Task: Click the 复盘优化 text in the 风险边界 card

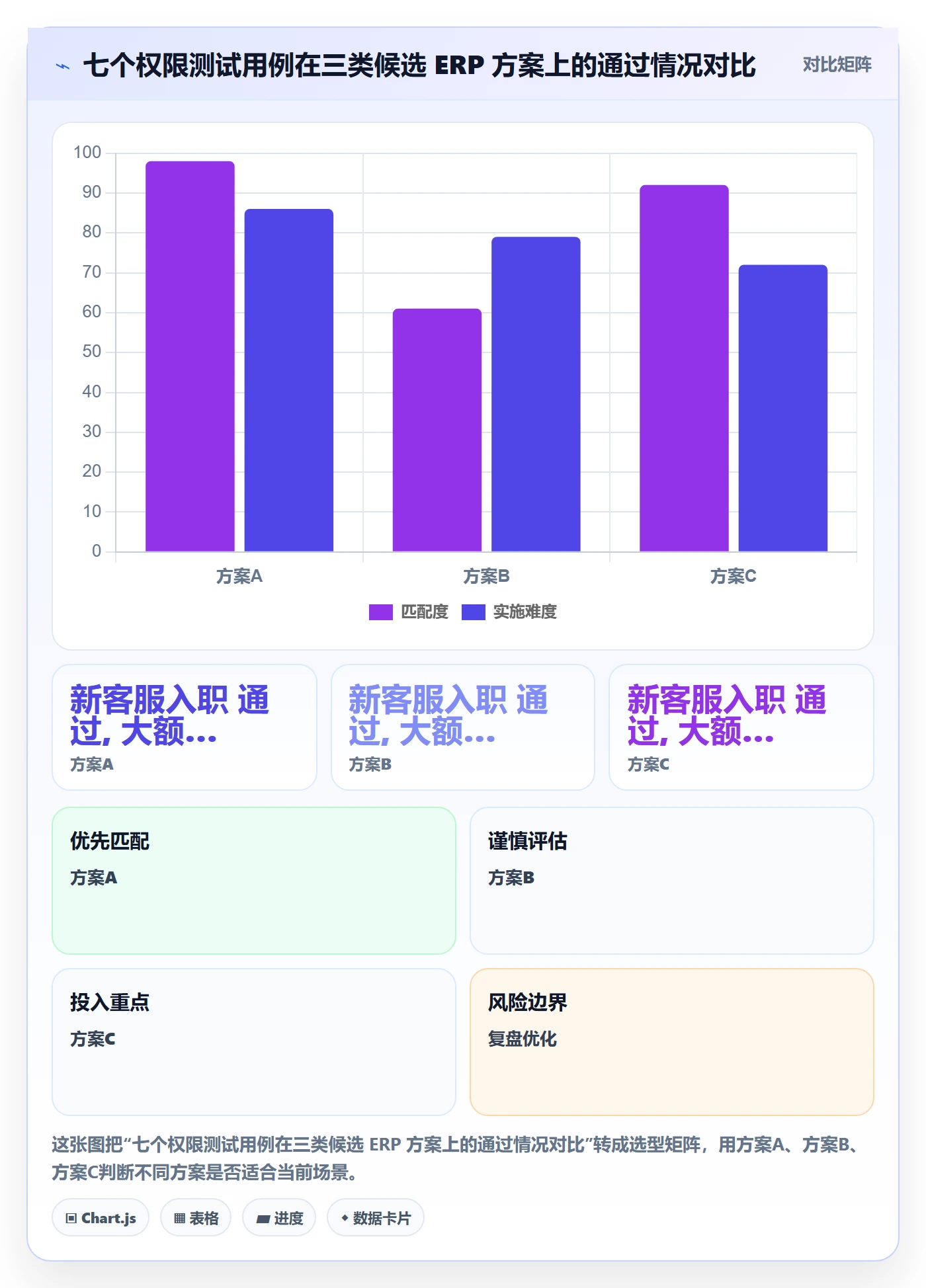Action: point(523,1039)
